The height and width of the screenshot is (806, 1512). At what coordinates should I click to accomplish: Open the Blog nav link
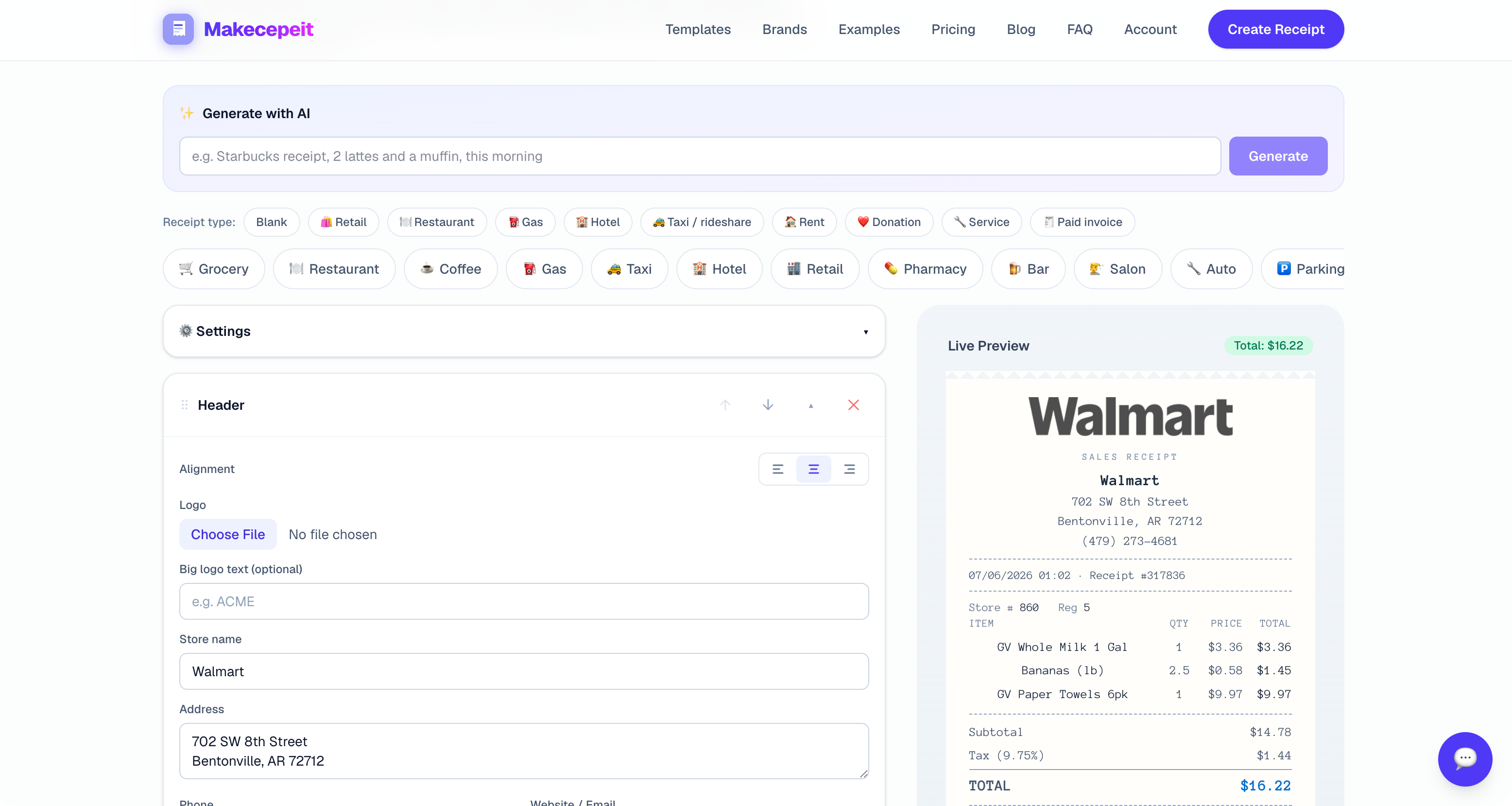(1021, 29)
